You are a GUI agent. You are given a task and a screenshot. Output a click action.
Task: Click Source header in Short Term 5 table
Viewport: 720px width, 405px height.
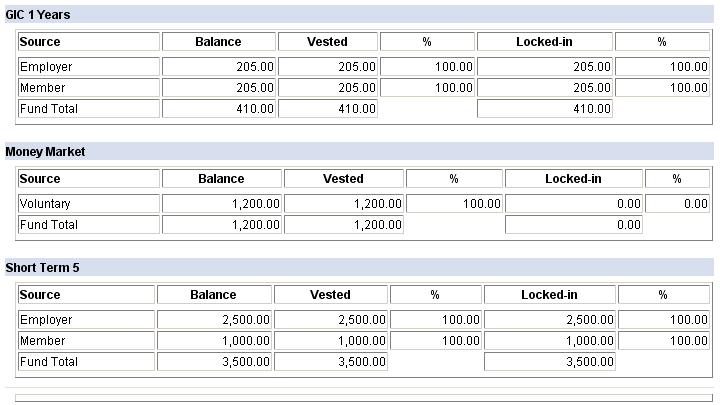click(86, 295)
